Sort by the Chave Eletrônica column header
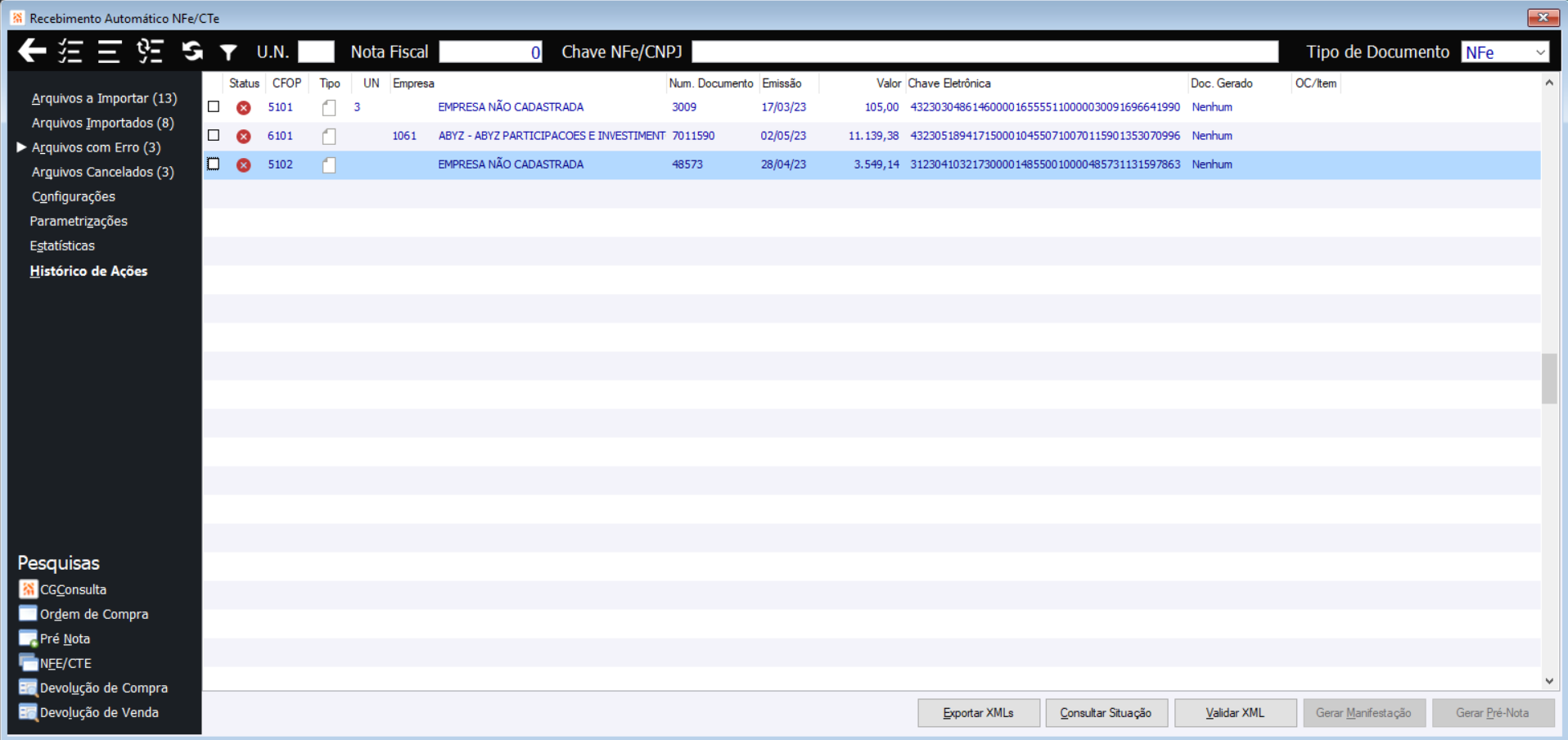 pos(1046,83)
